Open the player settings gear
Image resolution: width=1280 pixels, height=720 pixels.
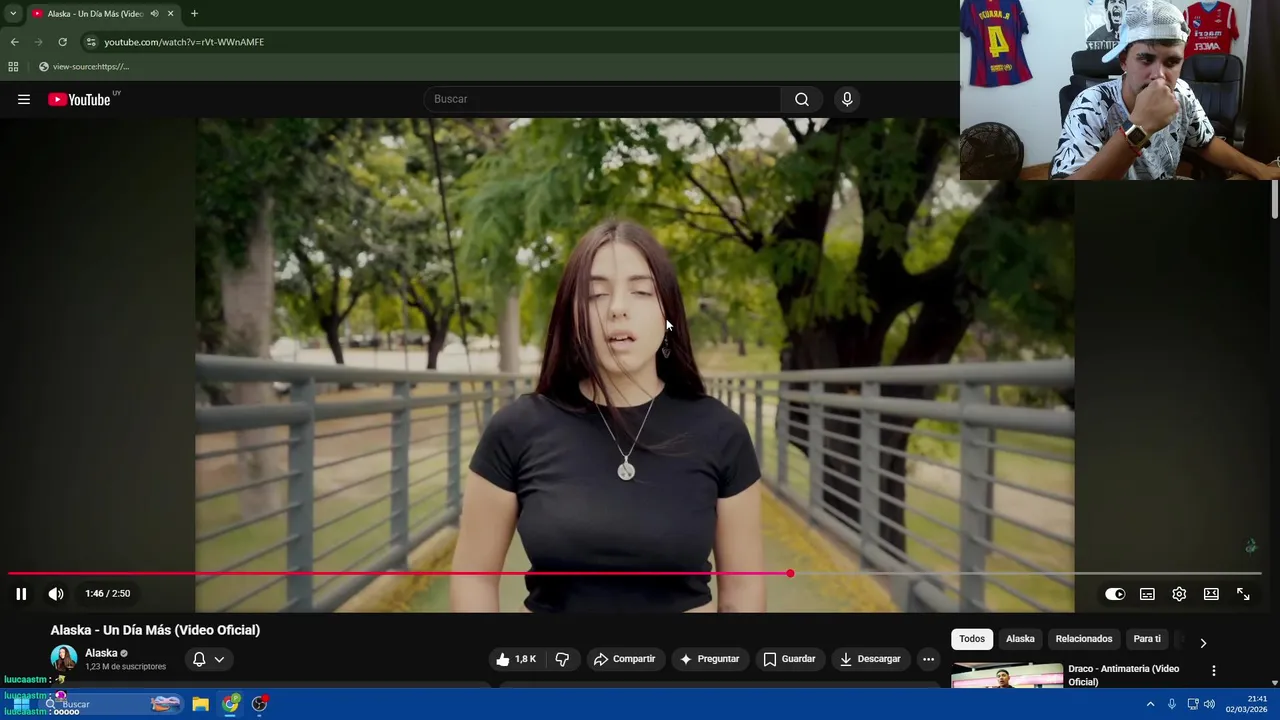pos(1179,594)
